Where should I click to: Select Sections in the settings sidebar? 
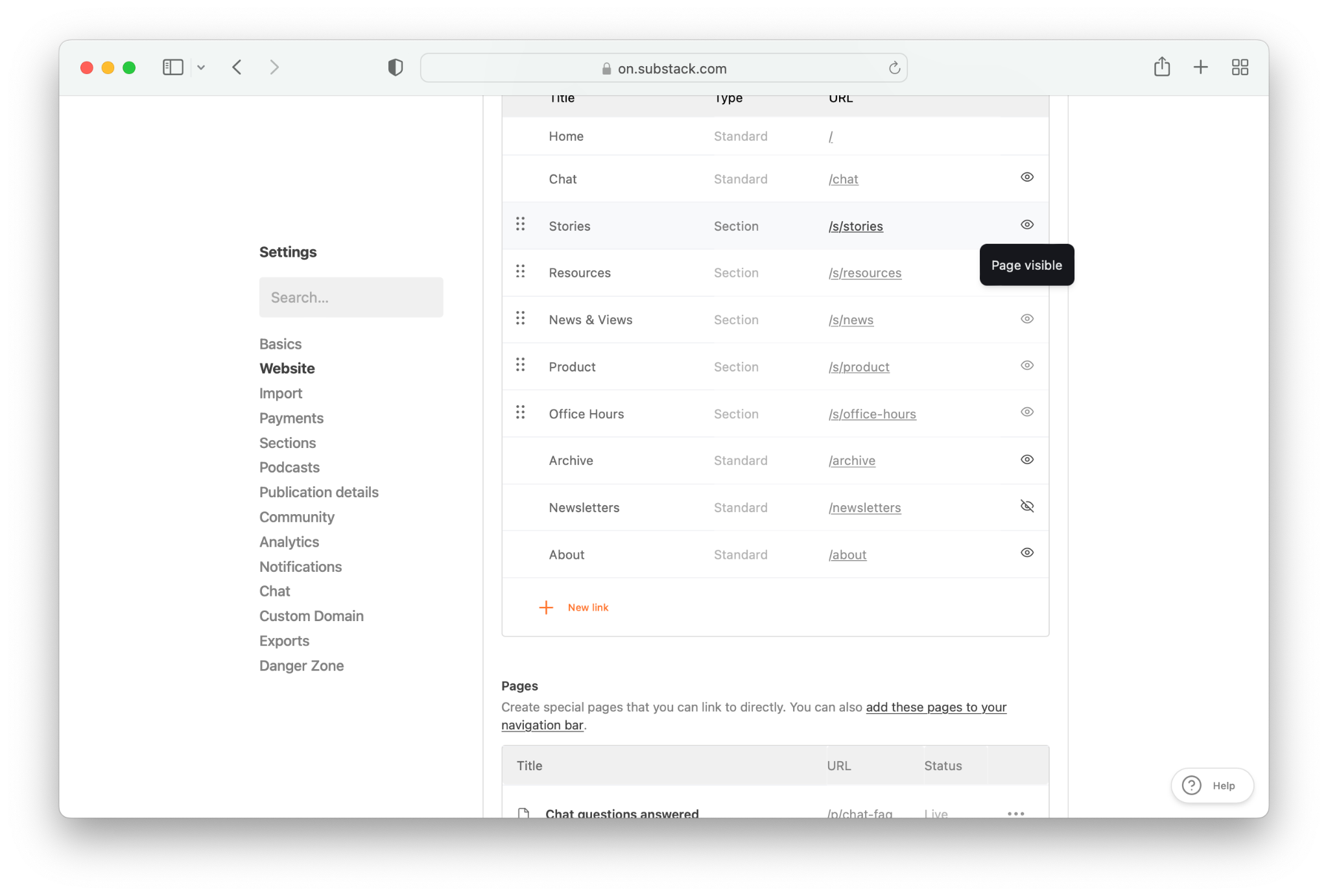[x=287, y=443]
